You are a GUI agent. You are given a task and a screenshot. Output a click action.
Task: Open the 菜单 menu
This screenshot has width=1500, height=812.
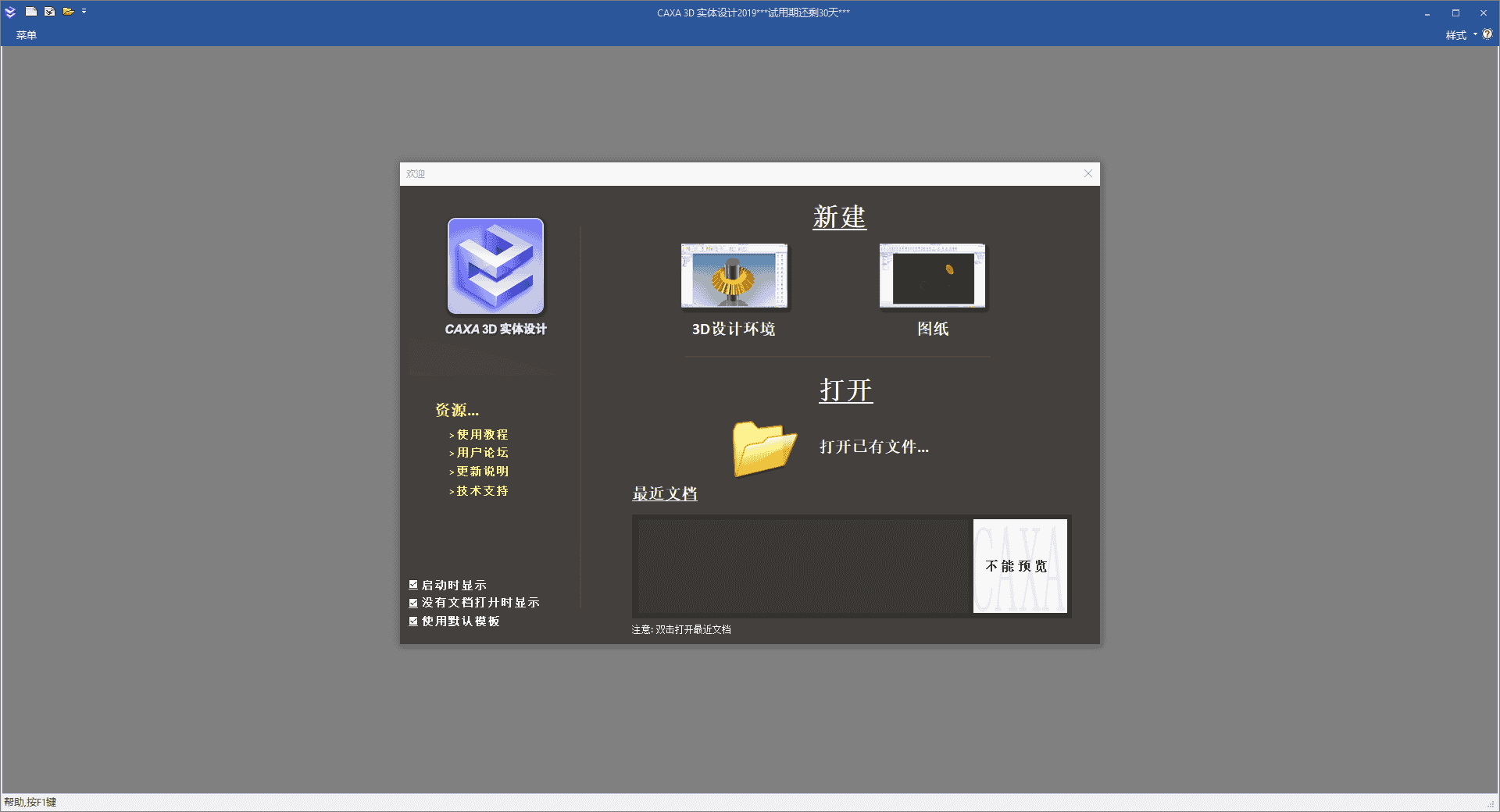pos(27,35)
